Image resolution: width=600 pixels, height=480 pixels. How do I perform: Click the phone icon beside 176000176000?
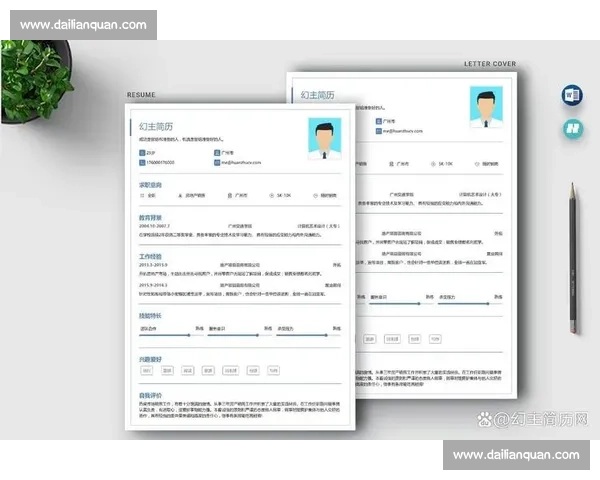[142, 163]
